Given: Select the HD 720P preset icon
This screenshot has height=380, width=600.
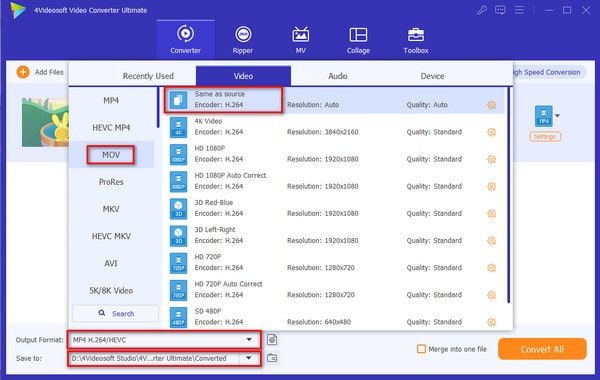Looking at the screenshot, I should pos(178,263).
